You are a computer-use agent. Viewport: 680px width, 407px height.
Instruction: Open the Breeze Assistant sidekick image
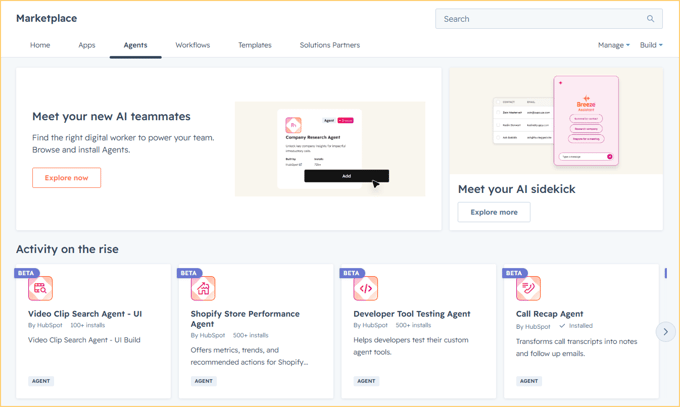[556, 121]
